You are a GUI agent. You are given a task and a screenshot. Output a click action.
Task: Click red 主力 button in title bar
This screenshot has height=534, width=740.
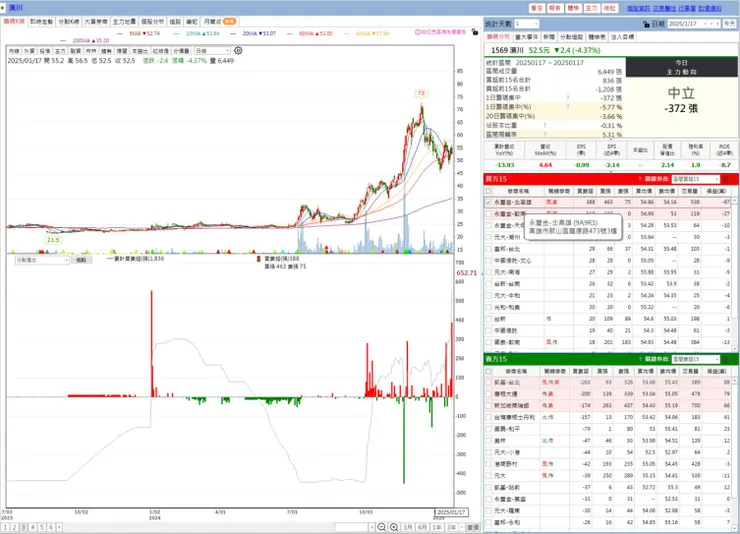[591, 8]
